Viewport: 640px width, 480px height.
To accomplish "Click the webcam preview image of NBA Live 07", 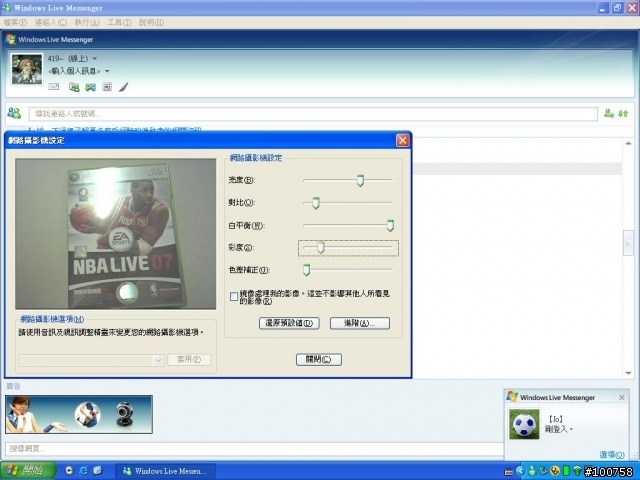I will (116, 234).
